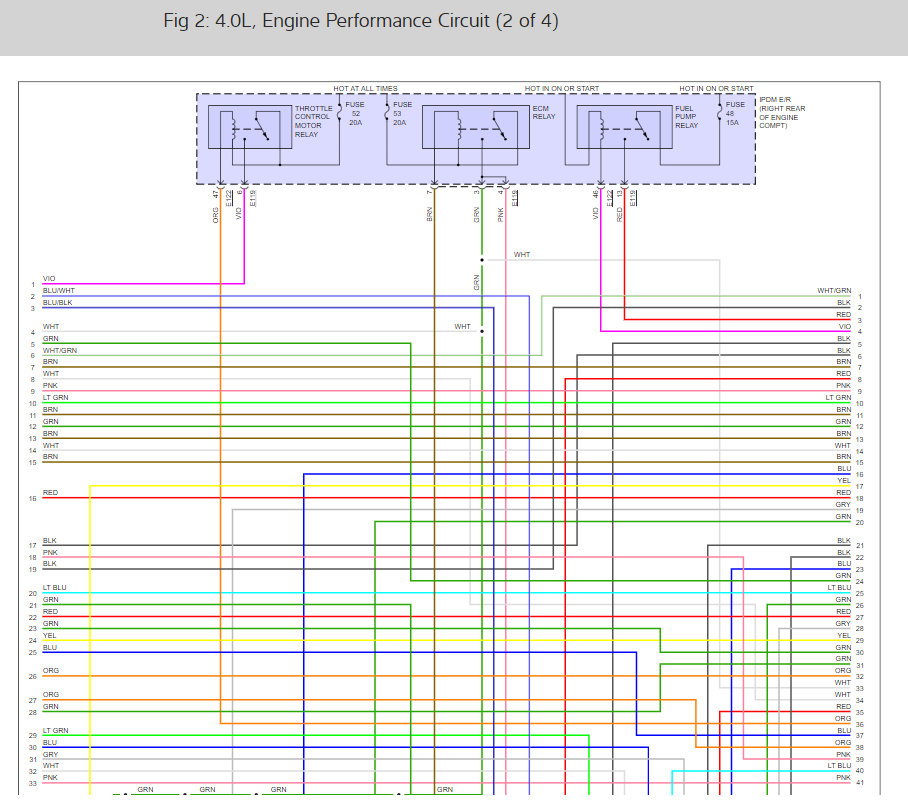
Task: Click the HOT AT ALL TIMES text
Action: 365,89
